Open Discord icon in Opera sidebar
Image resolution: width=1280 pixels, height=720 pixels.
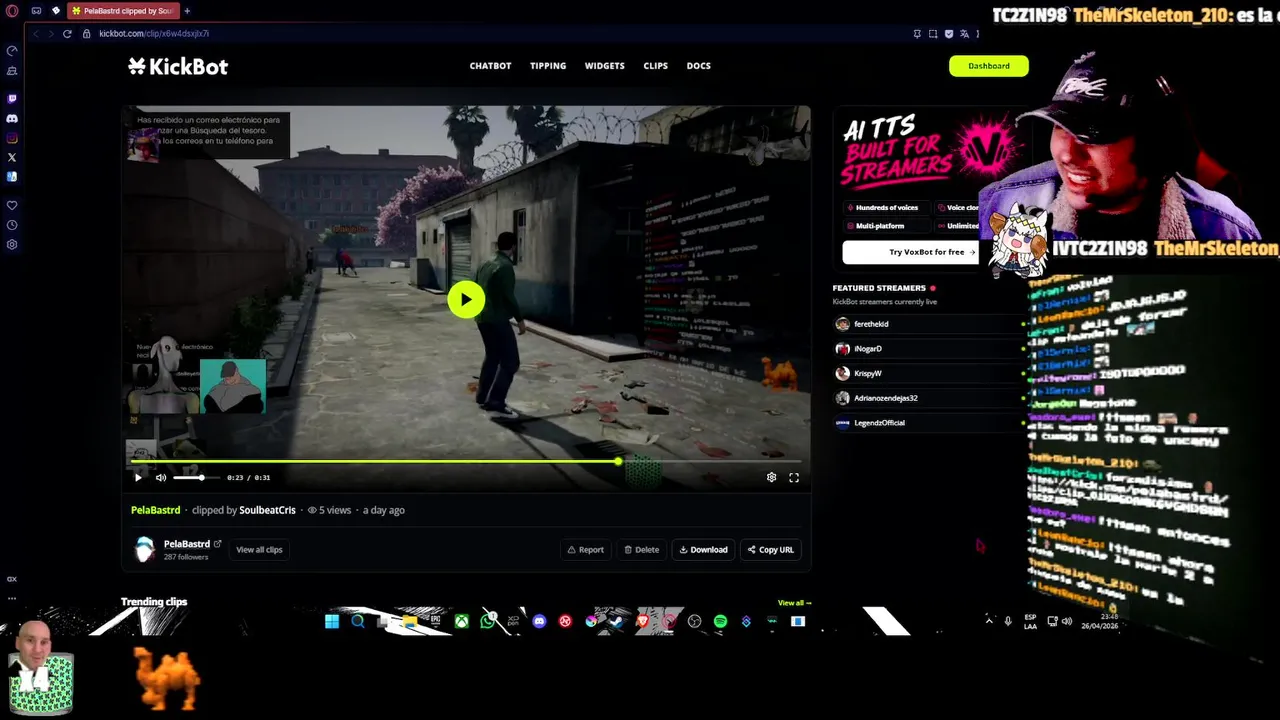tap(12, 118)
